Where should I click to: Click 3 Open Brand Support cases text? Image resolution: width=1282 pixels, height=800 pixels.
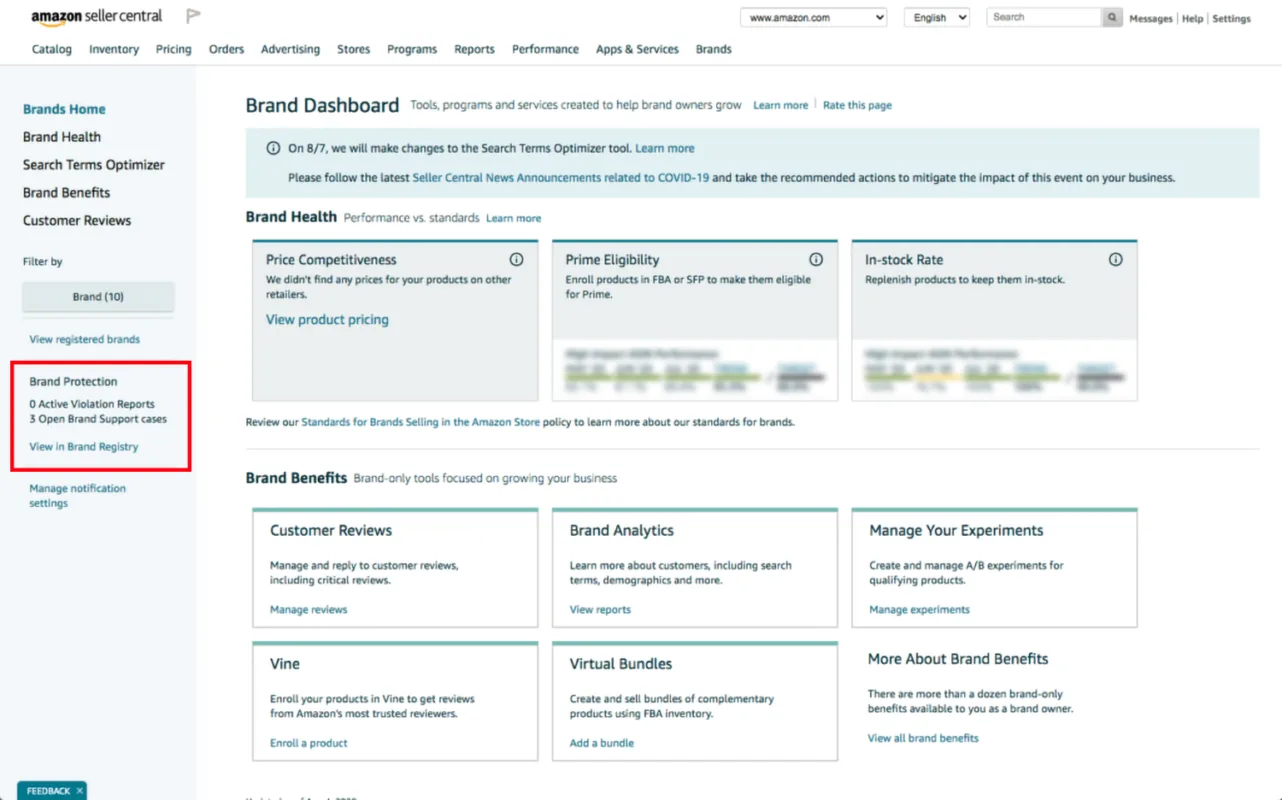coord(98,420)
